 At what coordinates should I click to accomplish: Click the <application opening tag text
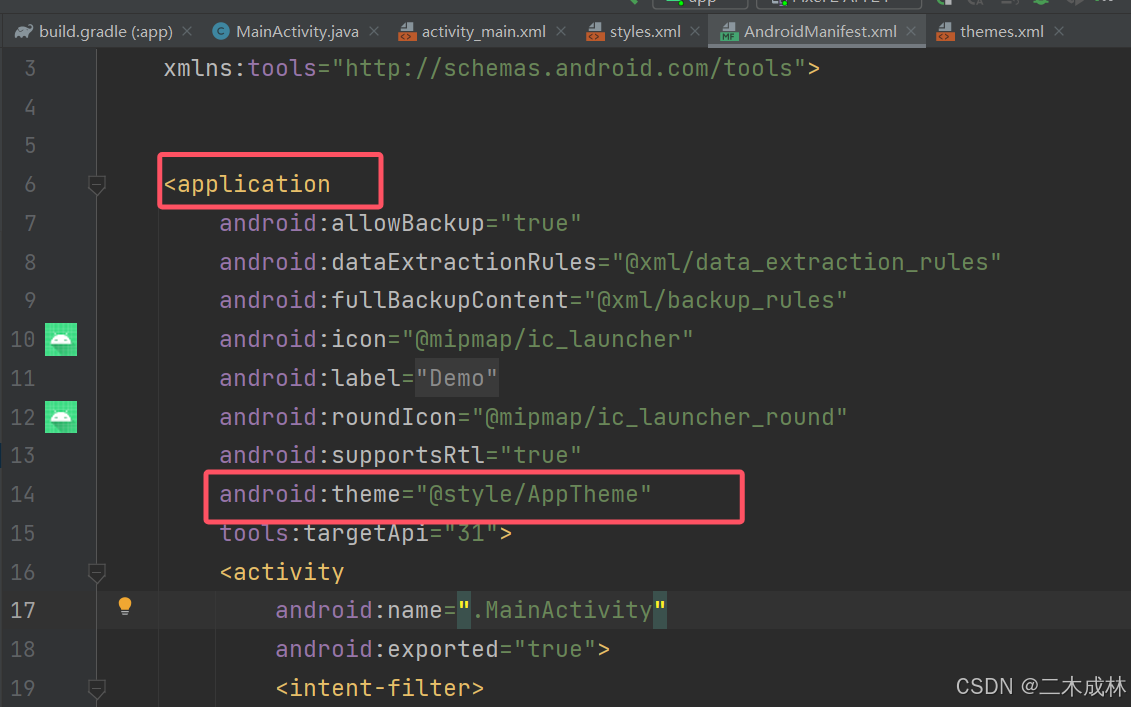pyautogui.click(x=247, y=185)
